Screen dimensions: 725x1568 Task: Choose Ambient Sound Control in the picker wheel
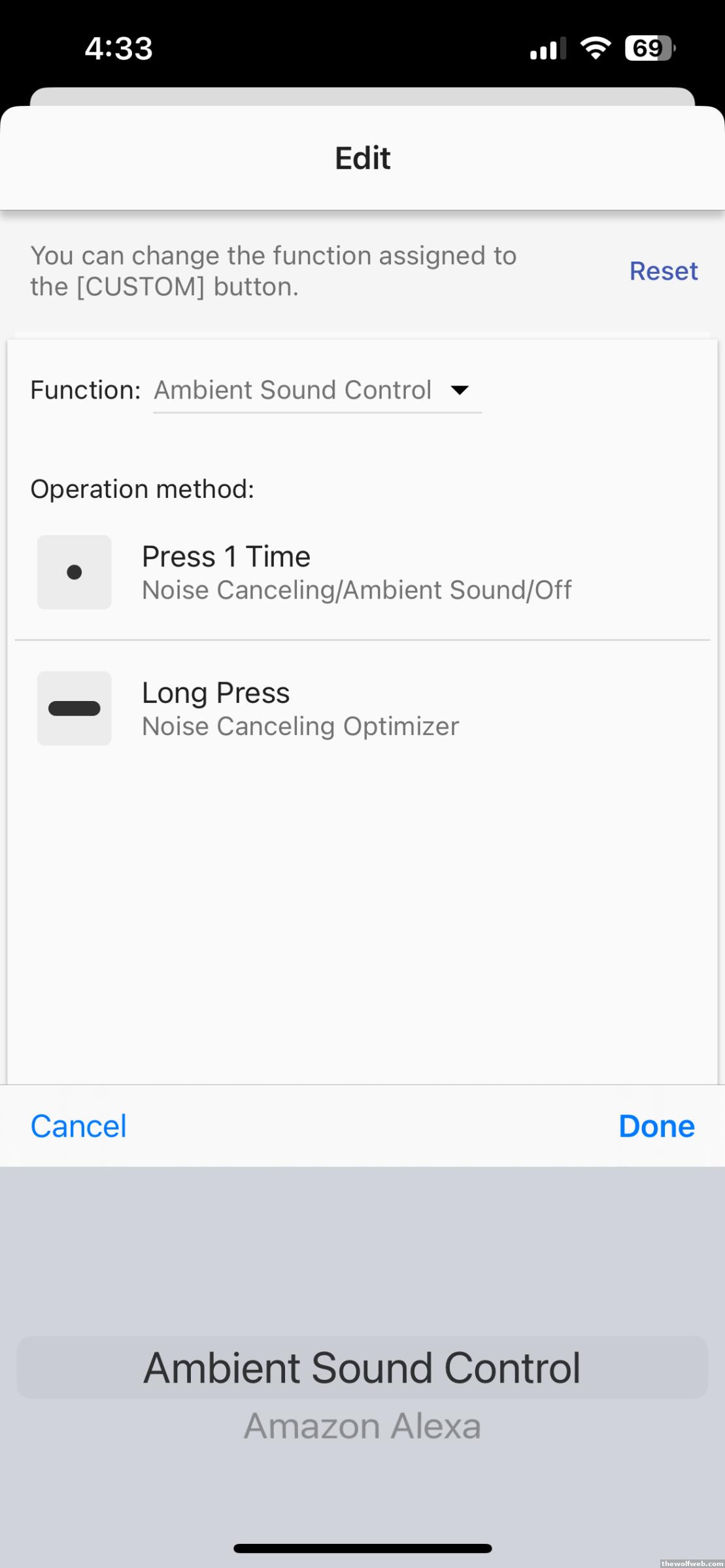click(x=362, y=1368)
